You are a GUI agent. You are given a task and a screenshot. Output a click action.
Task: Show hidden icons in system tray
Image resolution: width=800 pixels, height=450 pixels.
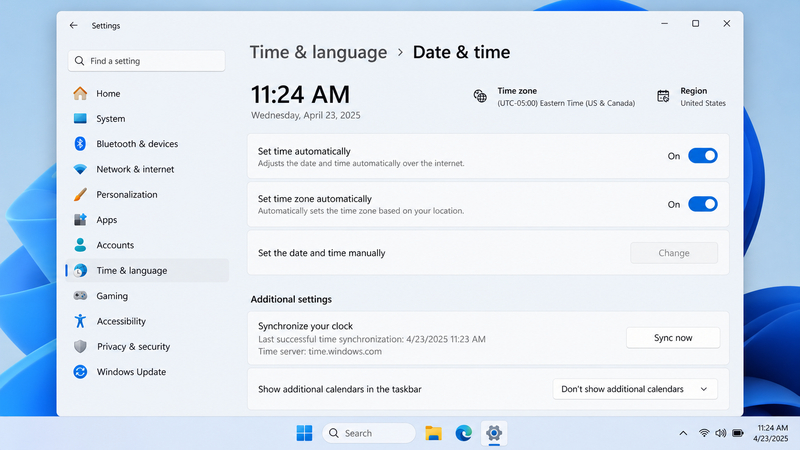[683, 433]
